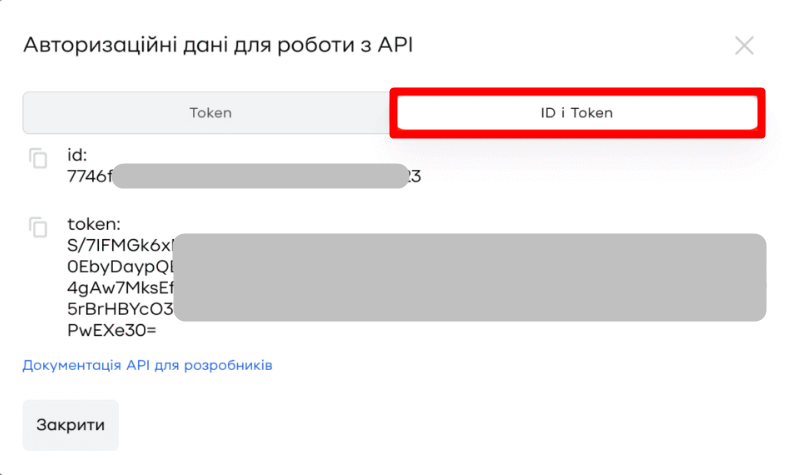This screenshot has height=475, width=785.
Task: Open the 'Документація API для розробників' link
Action: (x=147, y=365)
